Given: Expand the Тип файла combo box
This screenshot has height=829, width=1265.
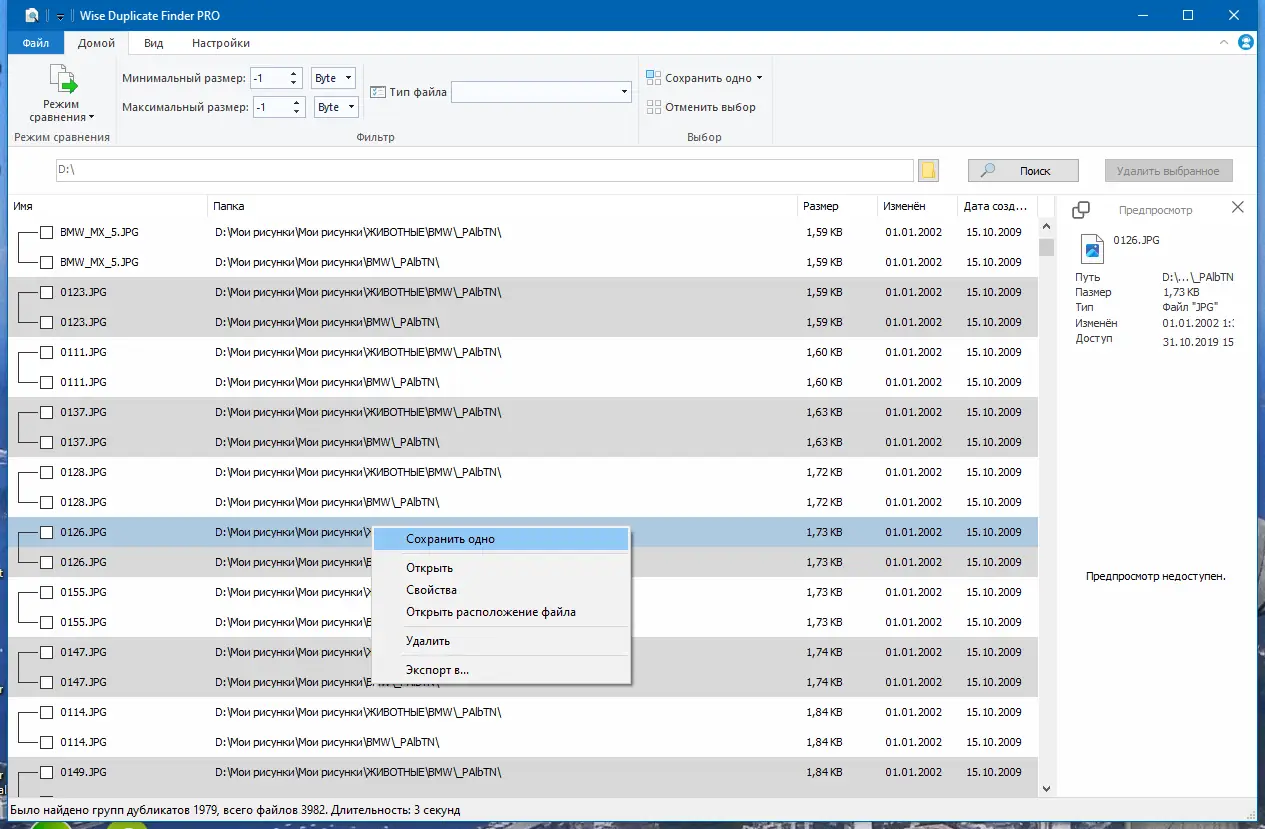Looking at the screenshot, I should (624, 92).
